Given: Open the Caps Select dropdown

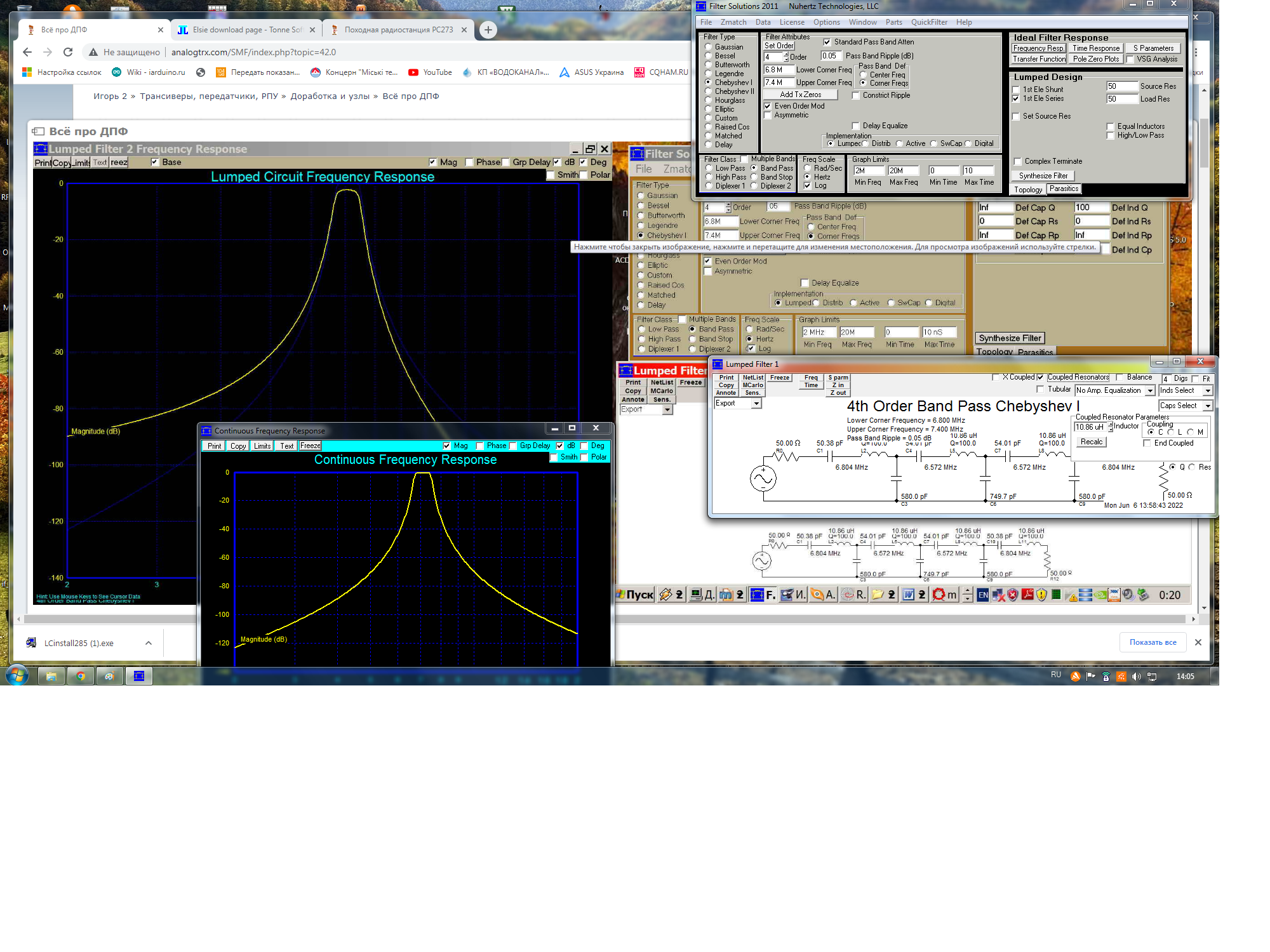Looking at the screenshot, I should click(1207, 406).
